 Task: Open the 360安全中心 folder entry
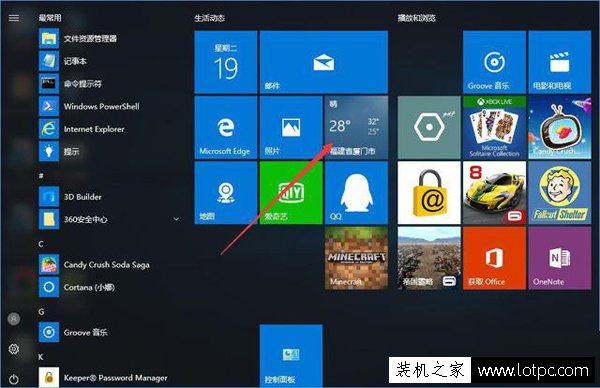click(x=109, y=219)
